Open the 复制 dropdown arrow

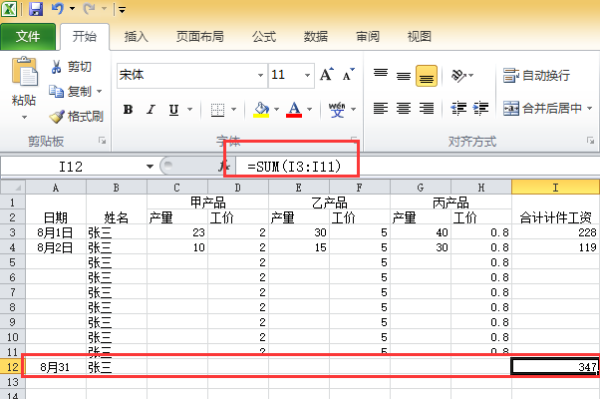(x=99, y=91)
